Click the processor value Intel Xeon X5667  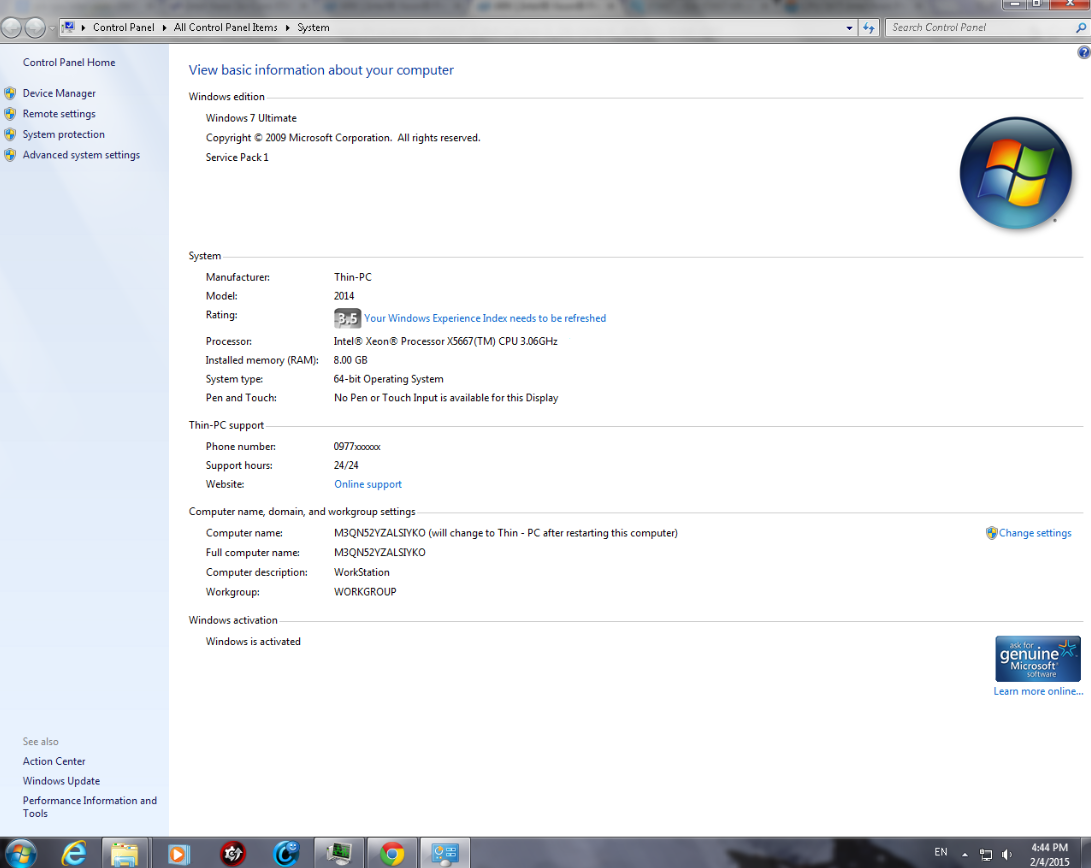tap(445, 341)
